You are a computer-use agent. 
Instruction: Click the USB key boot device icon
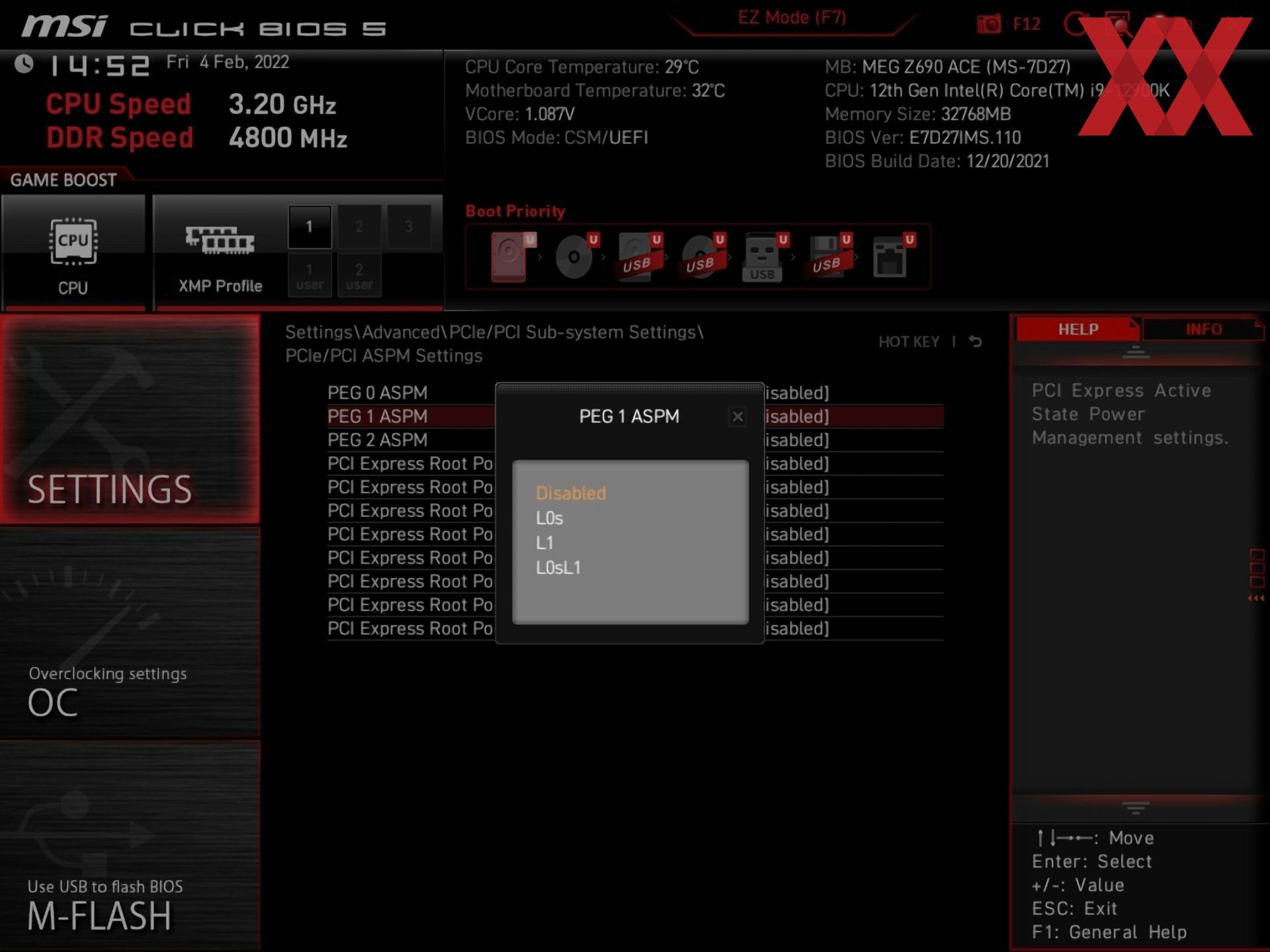[765, 257]
